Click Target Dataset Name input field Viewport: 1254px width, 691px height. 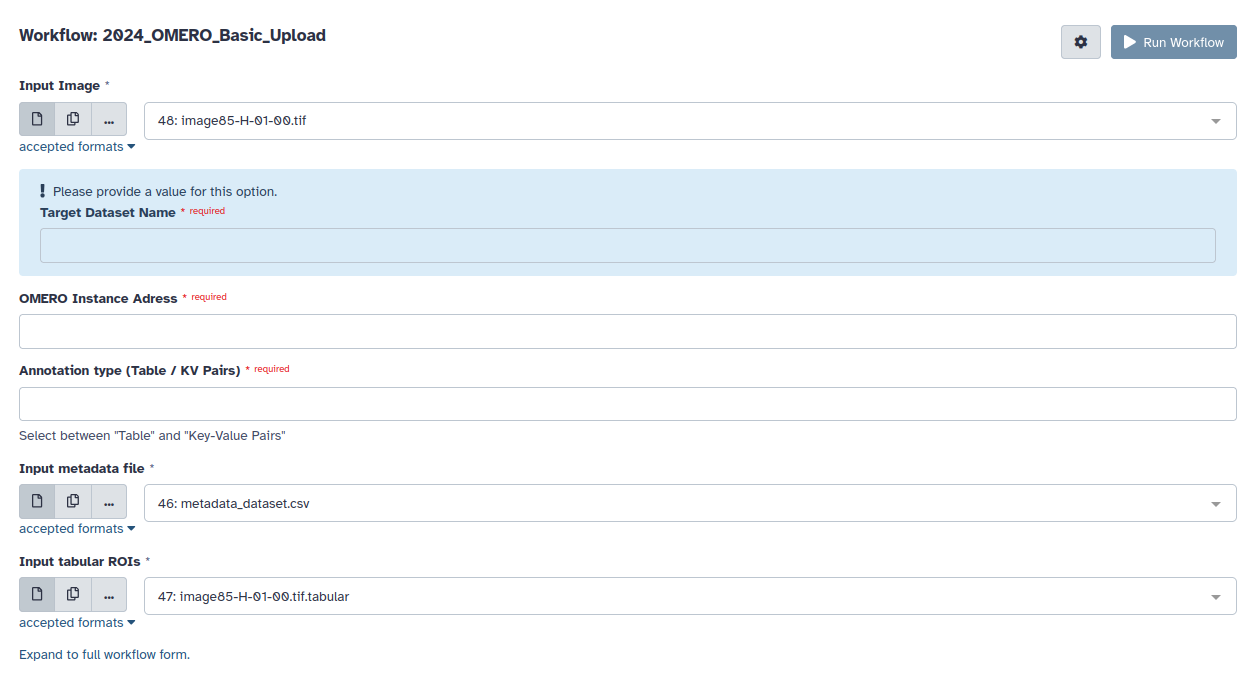[x=628, y=245]
